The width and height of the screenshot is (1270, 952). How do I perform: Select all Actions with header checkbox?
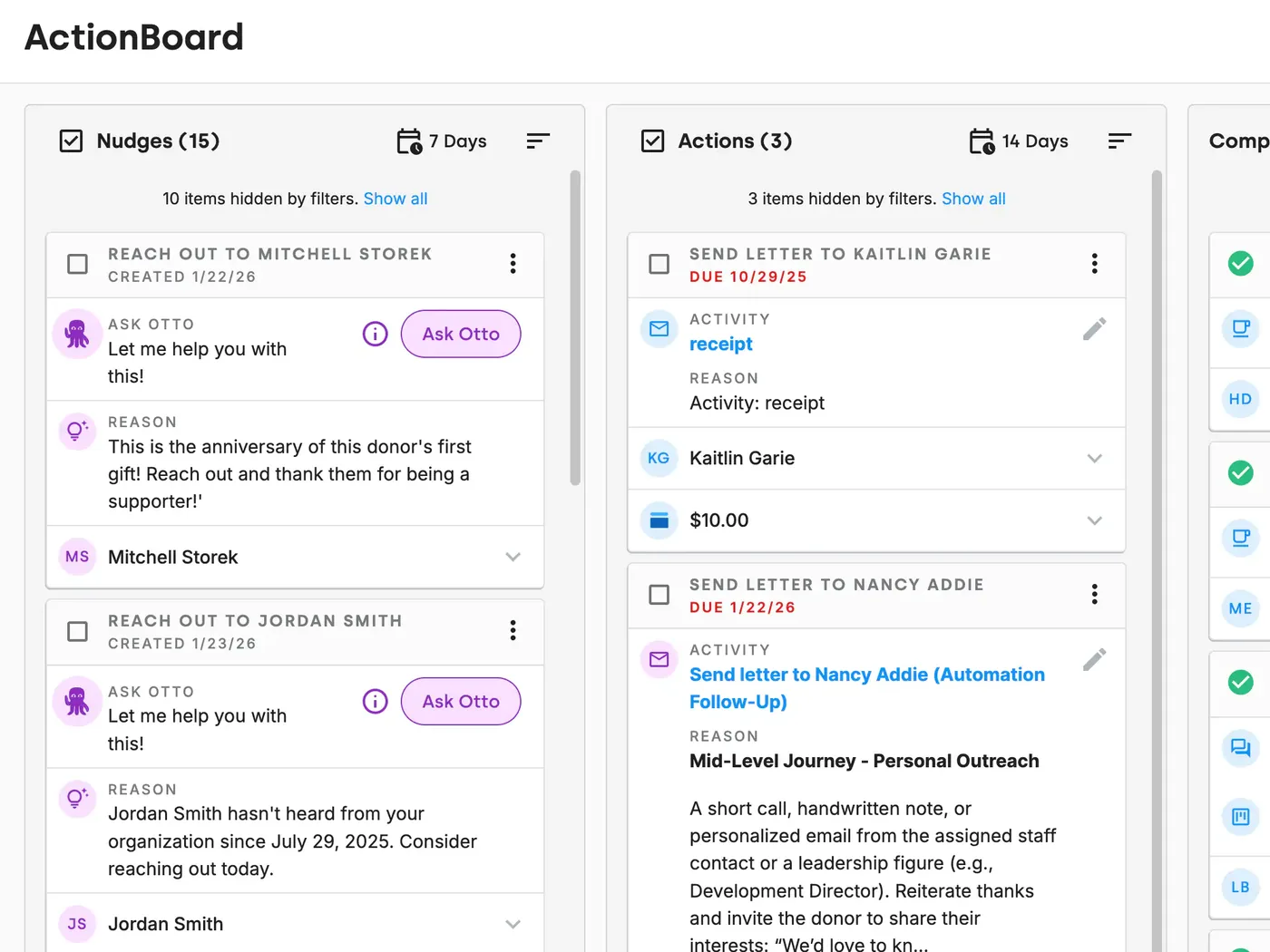(653, 141)
